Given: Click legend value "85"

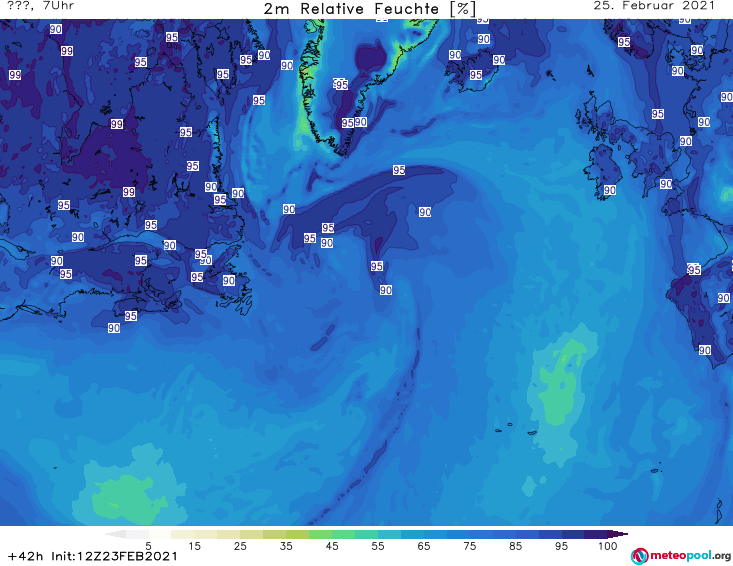Looking at the screenshot, I should 516,546.
